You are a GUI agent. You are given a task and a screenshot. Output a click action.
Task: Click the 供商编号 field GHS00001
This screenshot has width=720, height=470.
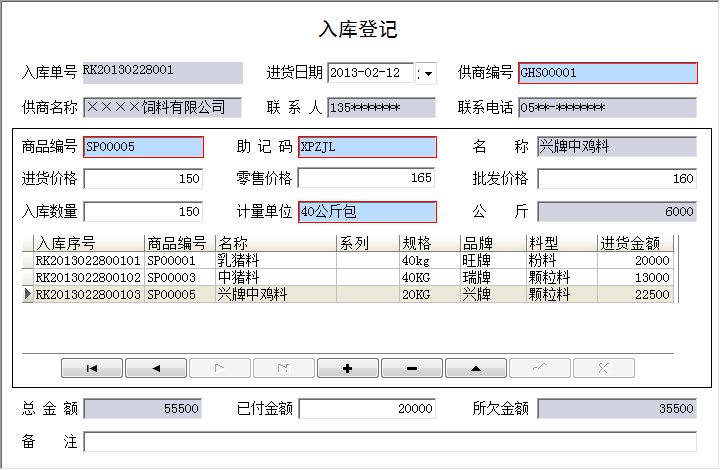607,73
